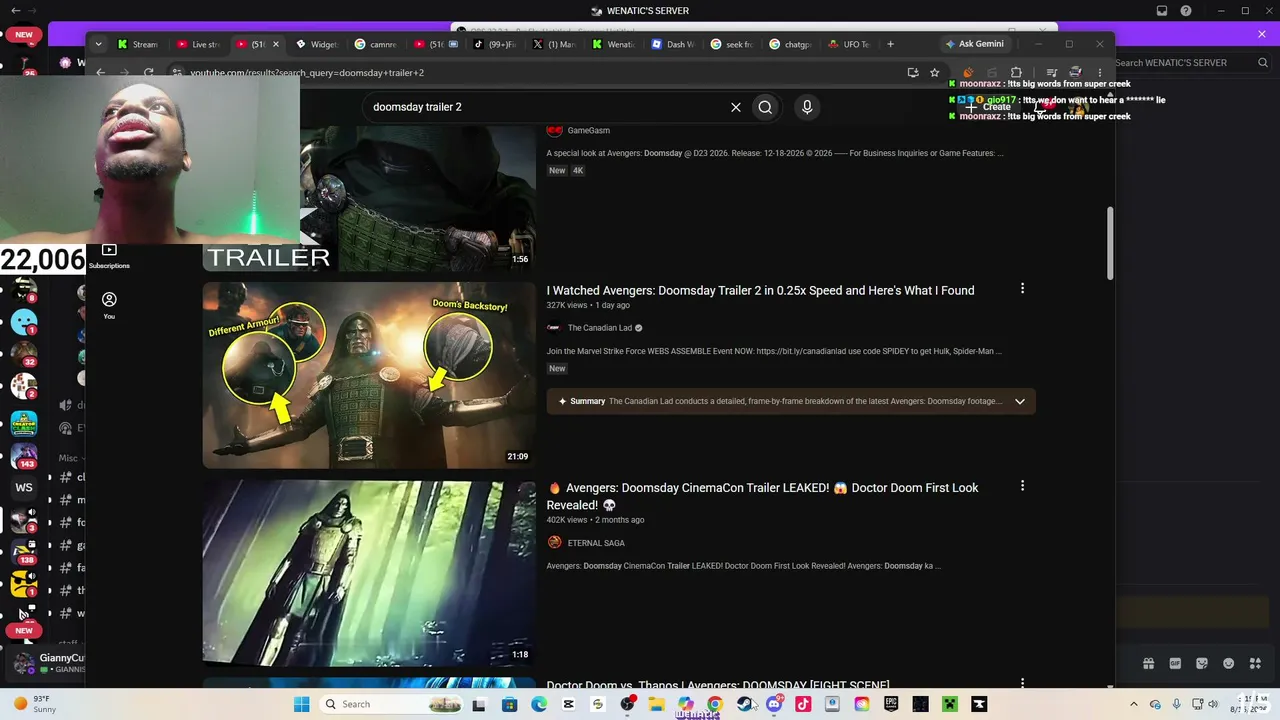This screenshot has width=1280, height=720.
Task: Open File Explorer from the taskbar
Action: coord(656,704)
